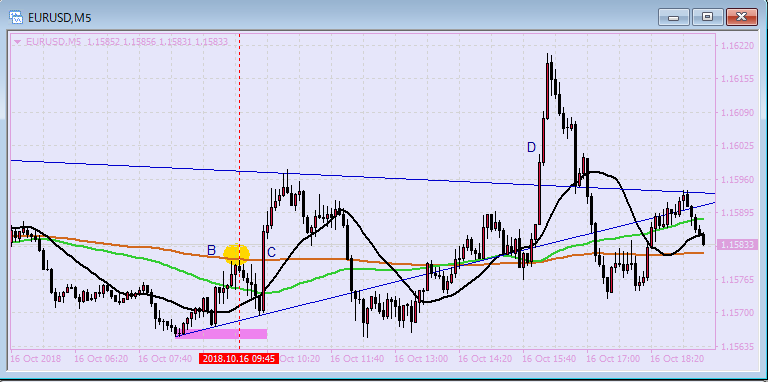This screenshot has width=768, height=382.
Task: Click the 'C' chart label
Action: coord(271,253)
